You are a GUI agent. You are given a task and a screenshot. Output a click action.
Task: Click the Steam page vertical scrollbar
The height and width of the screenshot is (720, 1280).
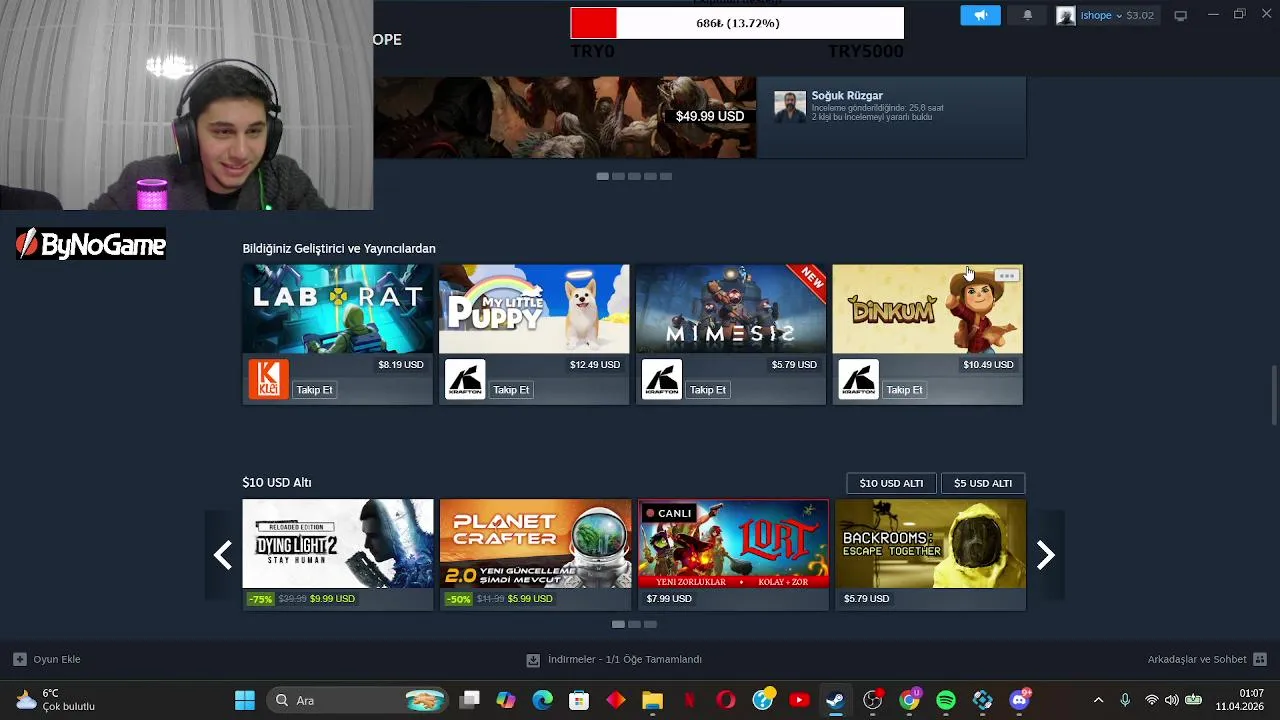(1274, 395)
